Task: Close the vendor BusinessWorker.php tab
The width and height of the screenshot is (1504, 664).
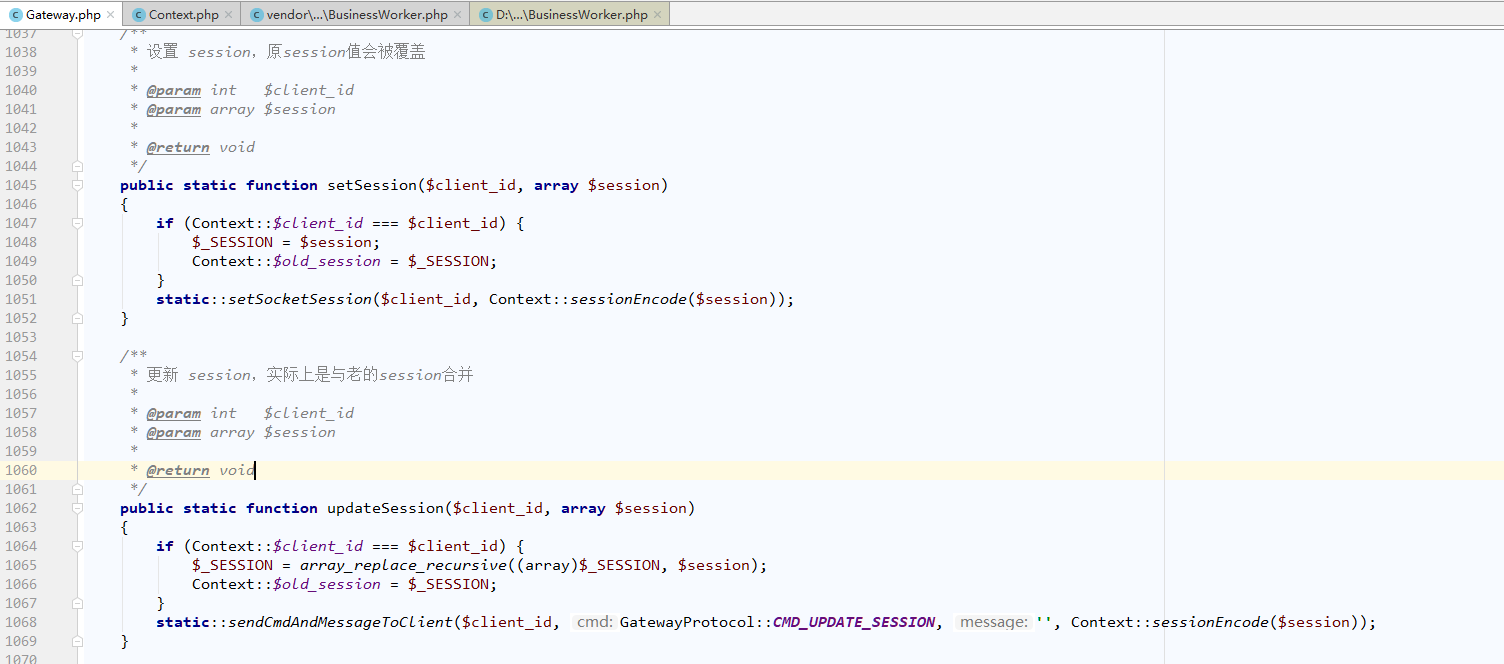Action: point(458,15)
